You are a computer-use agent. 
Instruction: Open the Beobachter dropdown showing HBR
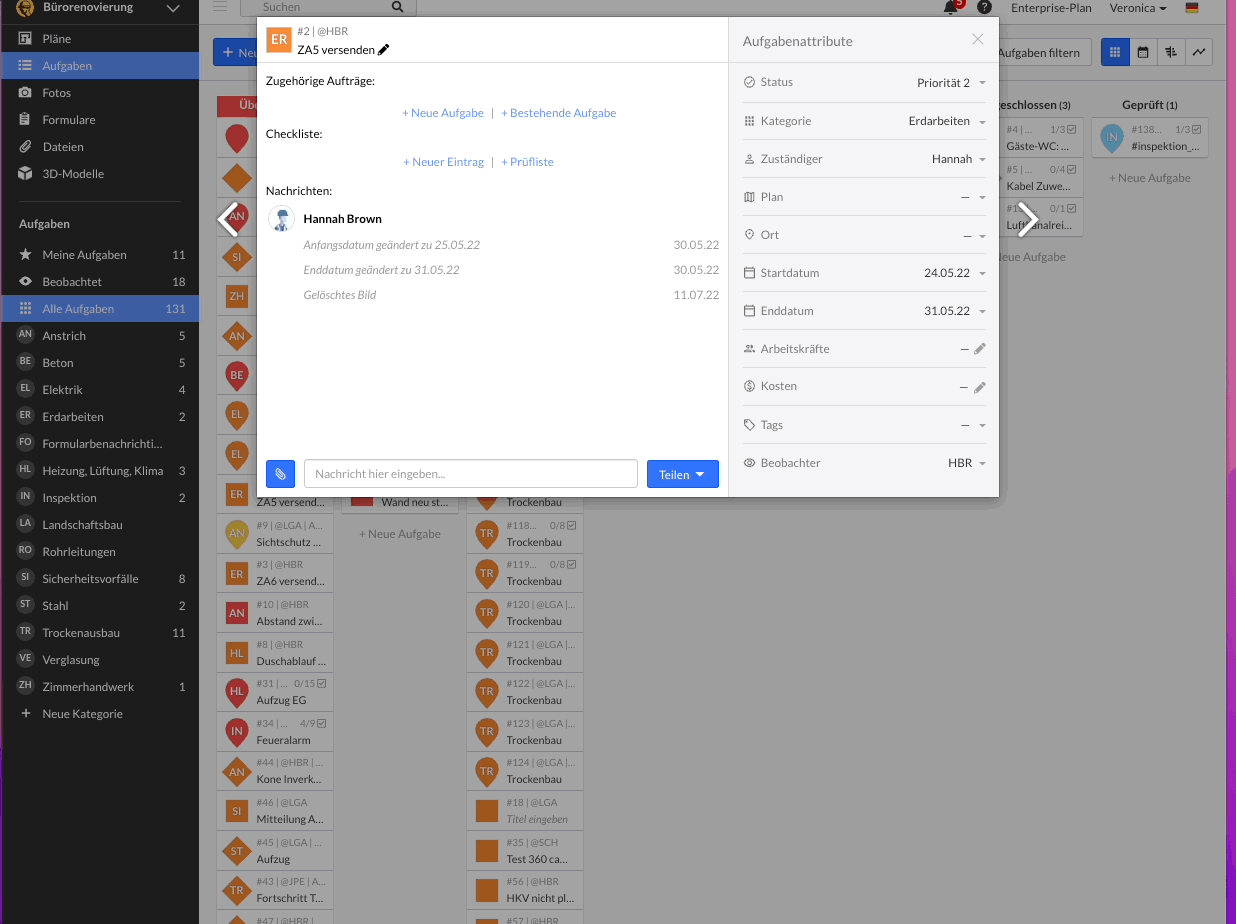[x=966, y=463]
